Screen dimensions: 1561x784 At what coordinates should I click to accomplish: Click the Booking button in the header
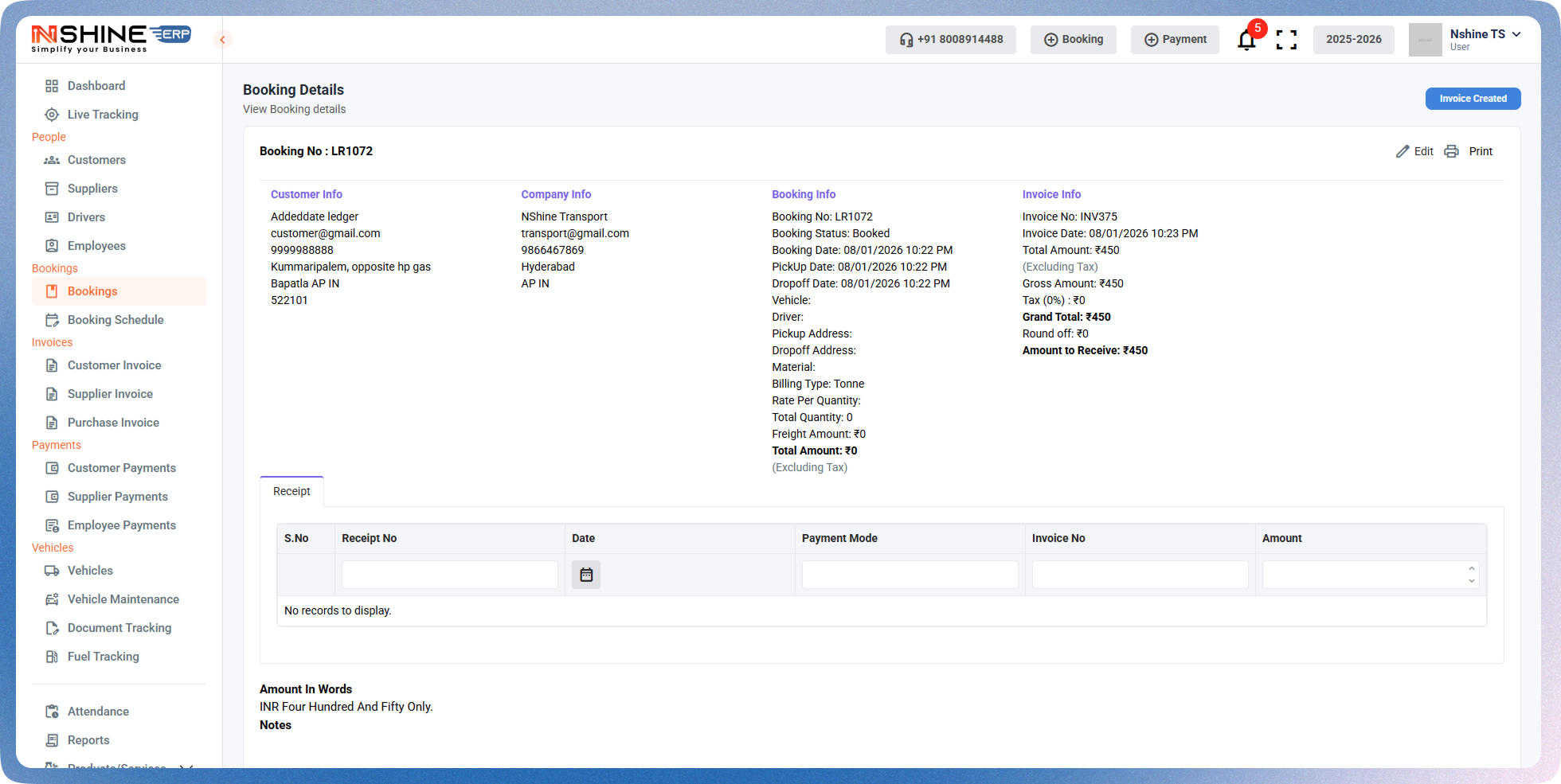click(1073, 39)
